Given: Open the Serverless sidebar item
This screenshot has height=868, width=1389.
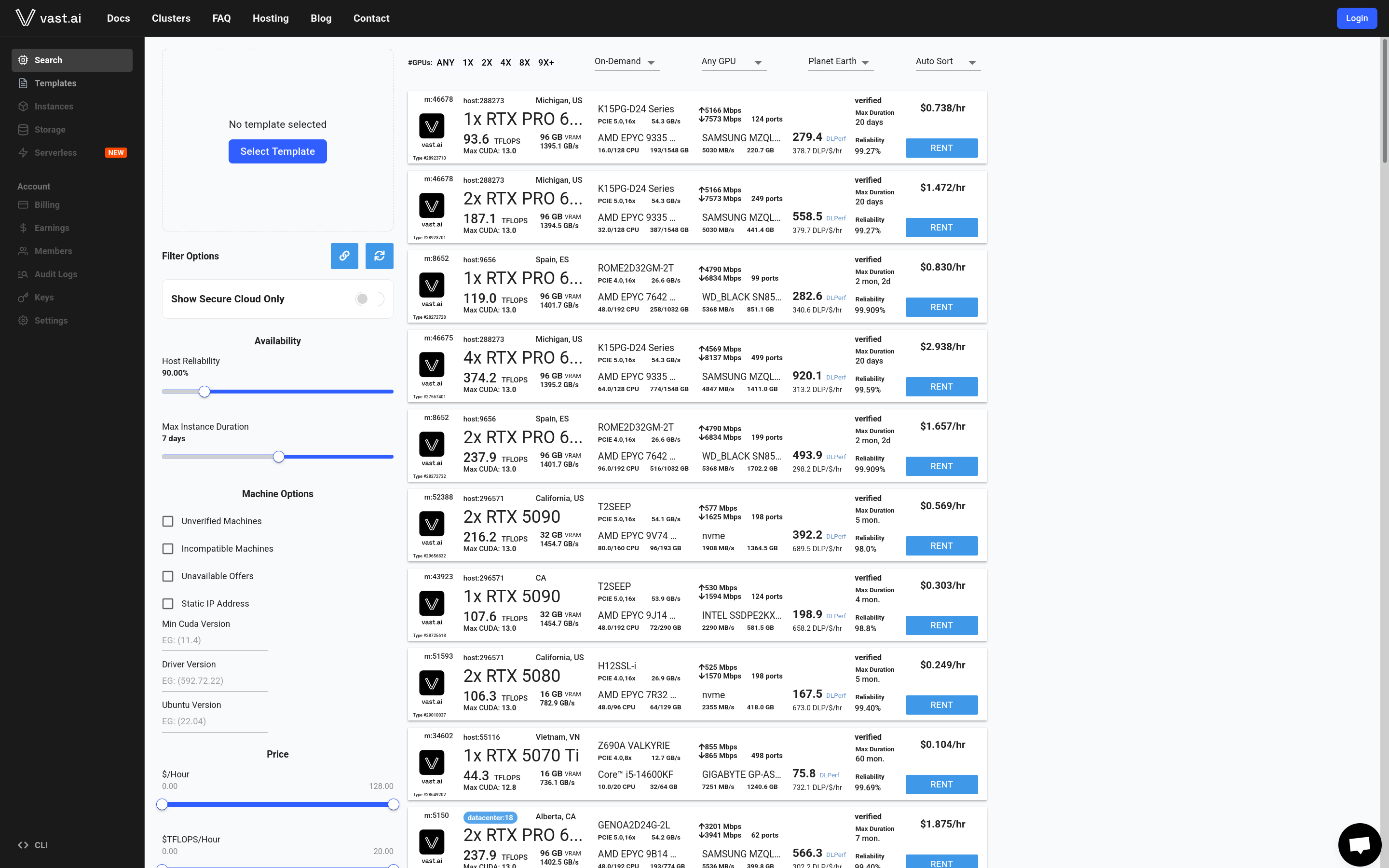Looking at the screenshot, I should (x=55, y=153).
